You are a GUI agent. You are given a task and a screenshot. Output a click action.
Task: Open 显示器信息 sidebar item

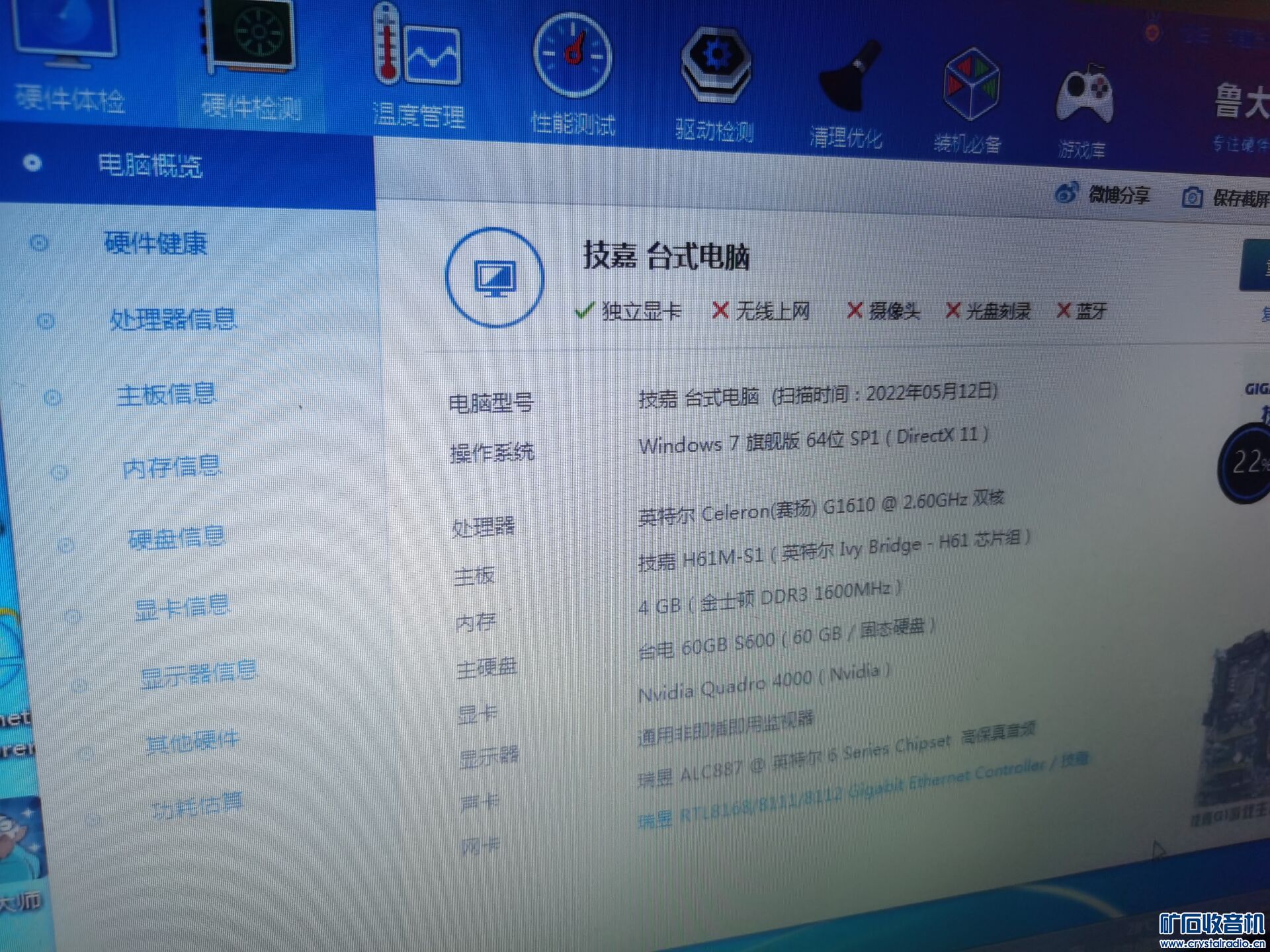(x=198, y=674)
